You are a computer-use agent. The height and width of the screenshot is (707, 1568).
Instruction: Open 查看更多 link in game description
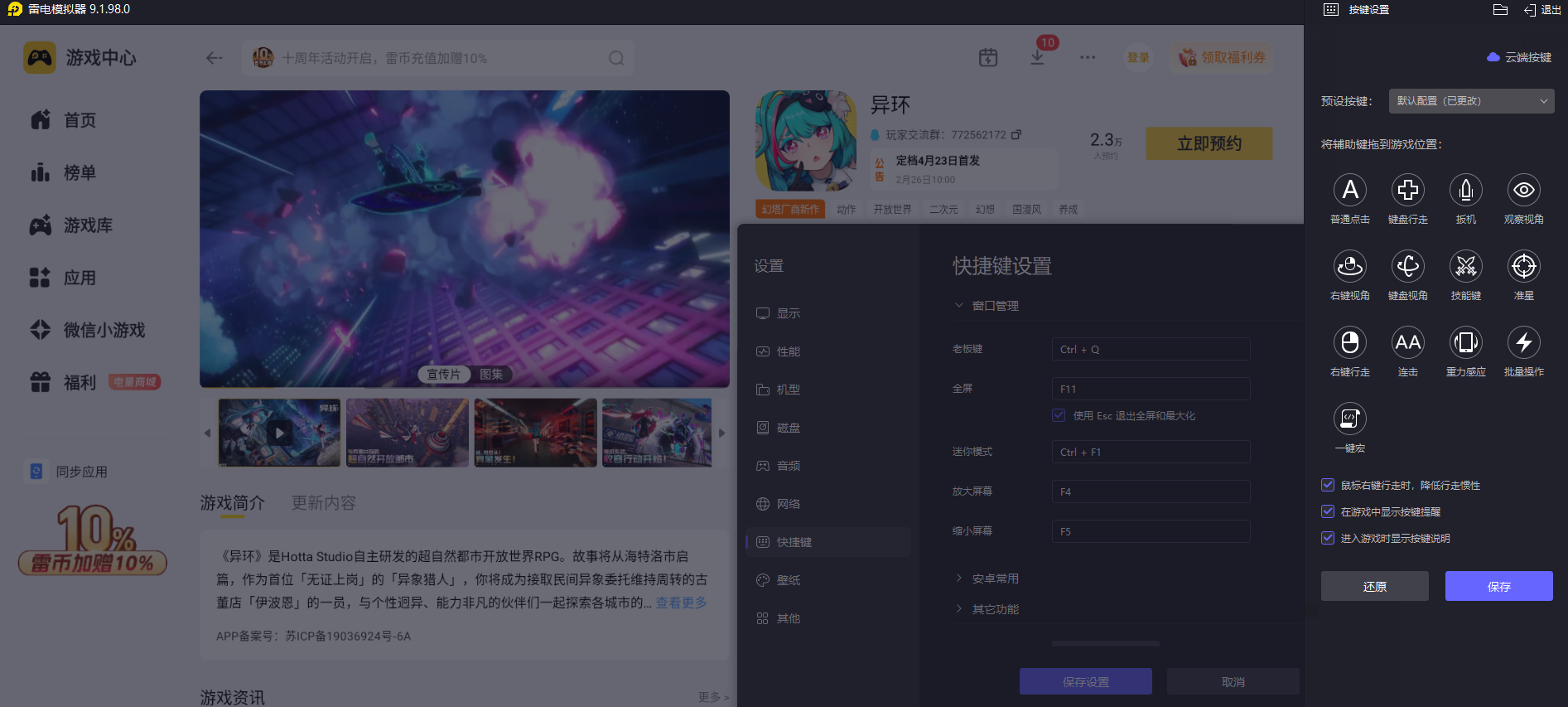(681, 603)
